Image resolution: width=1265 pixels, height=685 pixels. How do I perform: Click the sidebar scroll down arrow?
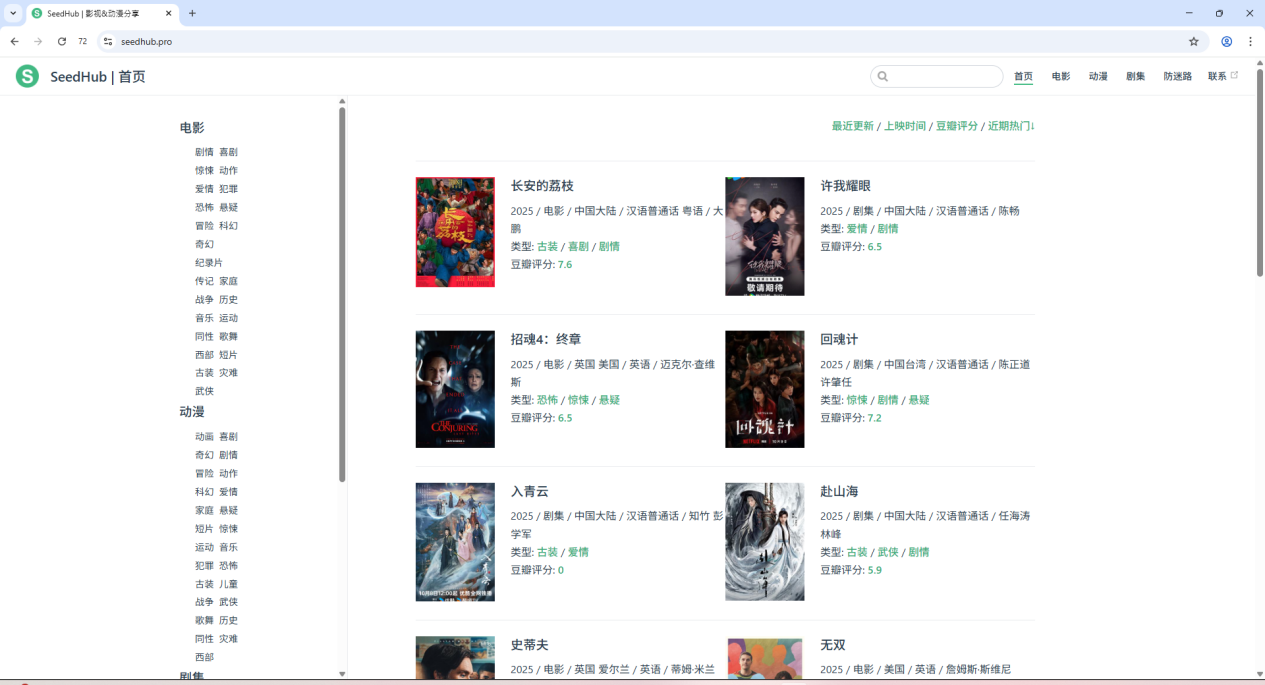[342, 674]
